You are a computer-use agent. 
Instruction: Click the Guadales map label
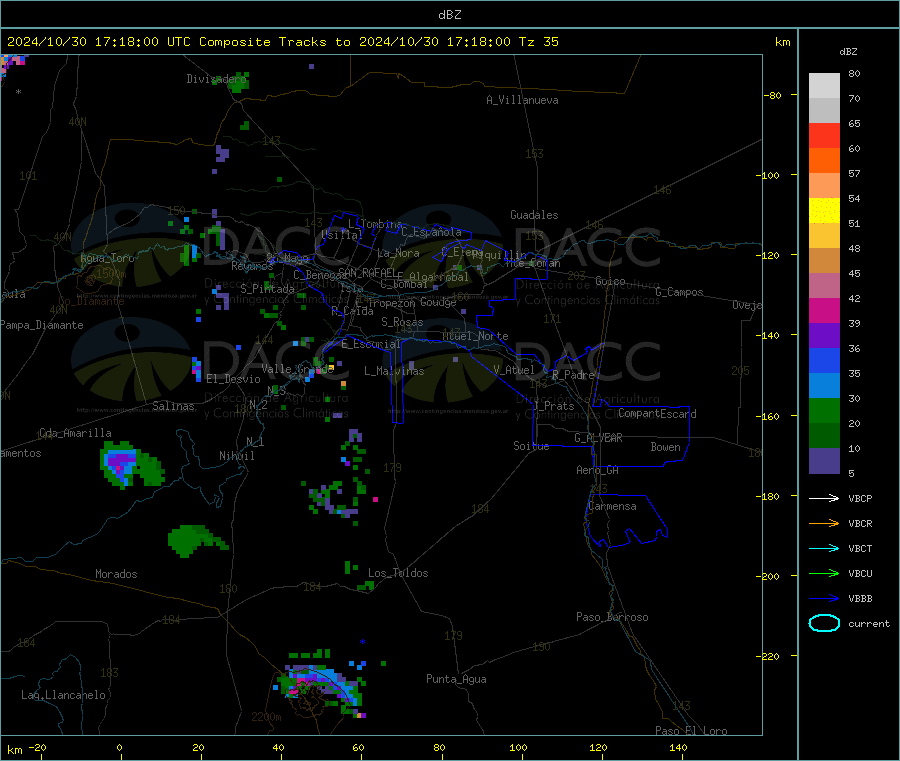(x=534, y=215)
